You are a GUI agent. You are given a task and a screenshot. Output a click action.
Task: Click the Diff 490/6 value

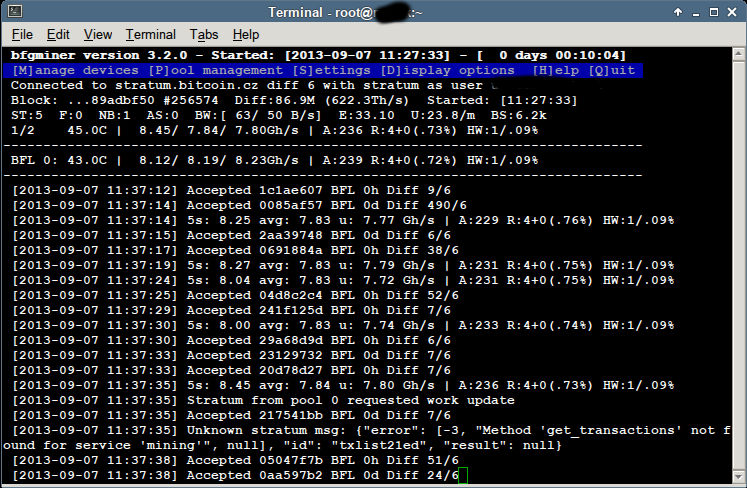point(427,205)
